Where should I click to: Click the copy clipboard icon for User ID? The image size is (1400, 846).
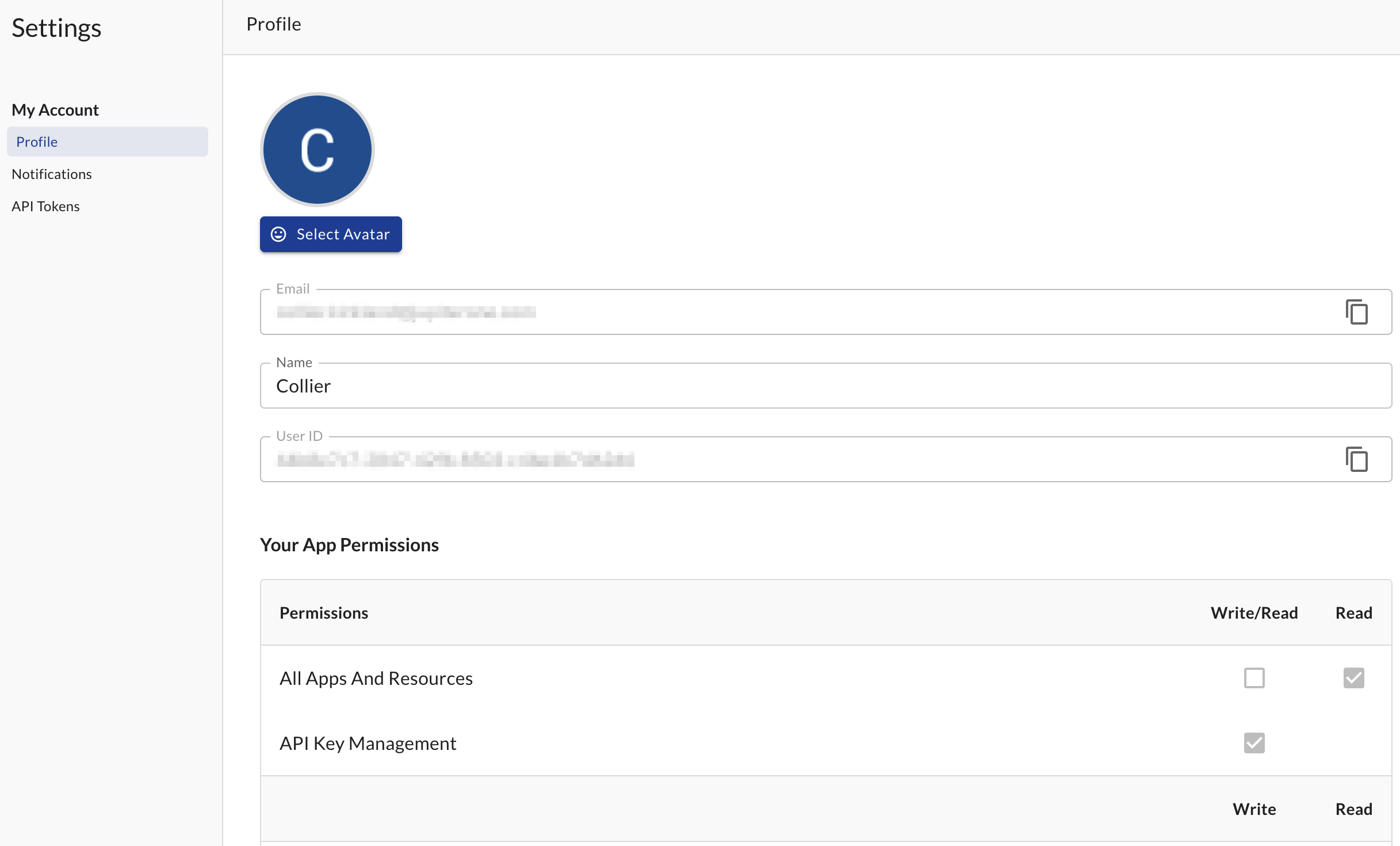(1358, 459)
